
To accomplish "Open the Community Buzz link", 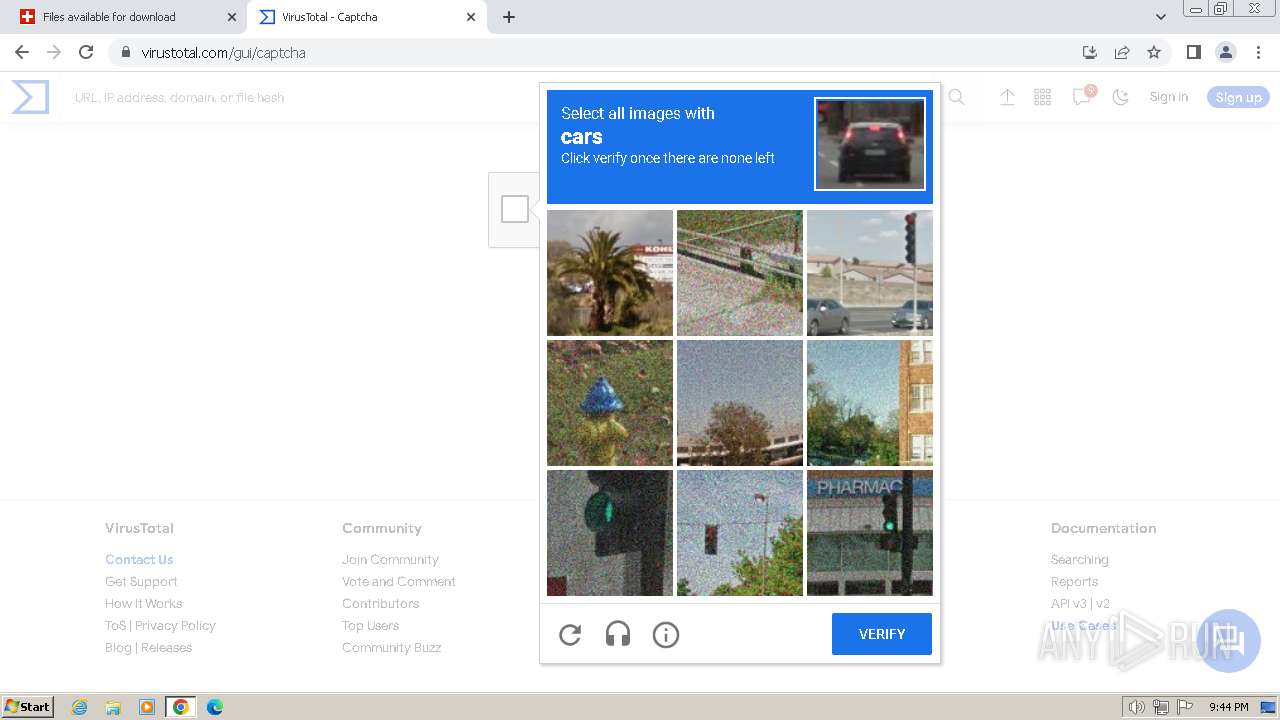I will tap(391, 647).
